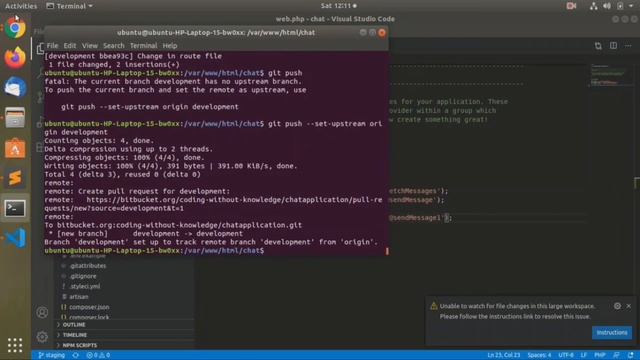The image size is (640, 360).
Task: Open the terminal Search menu
Action: [113, 46]
